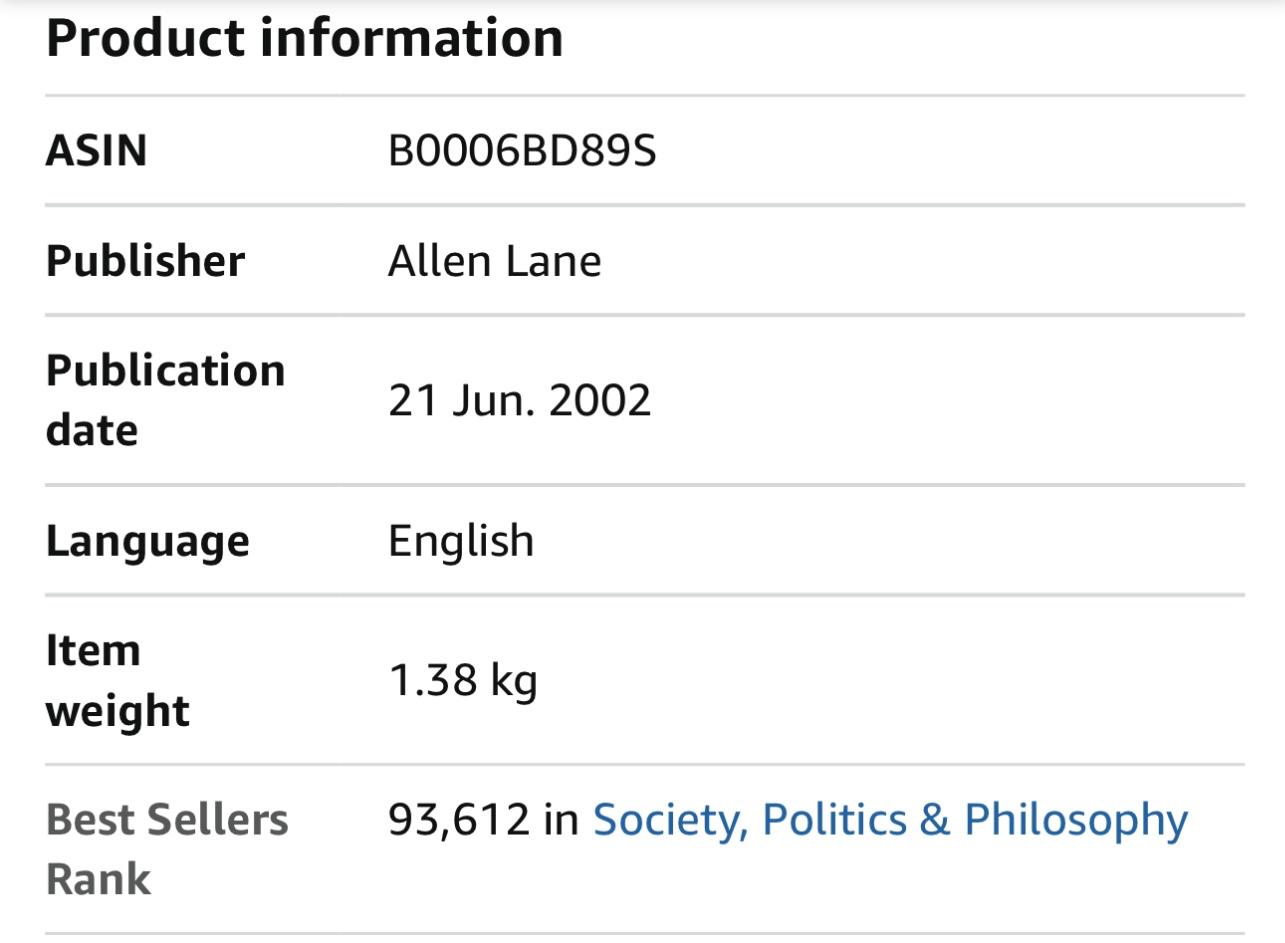Select the rank number 93,612
This screenshot has height=943, width=1285.
pyautogui.click(x=458, y=820)
